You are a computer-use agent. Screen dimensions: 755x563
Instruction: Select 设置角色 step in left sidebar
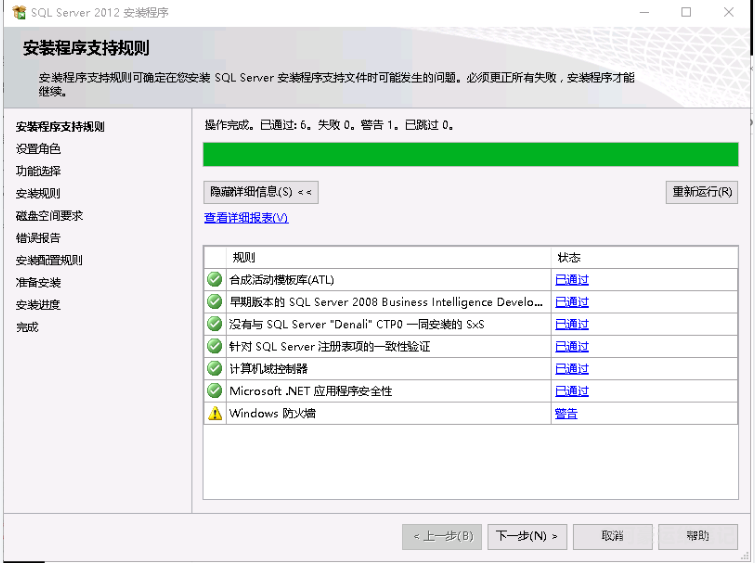click(38, 149)
